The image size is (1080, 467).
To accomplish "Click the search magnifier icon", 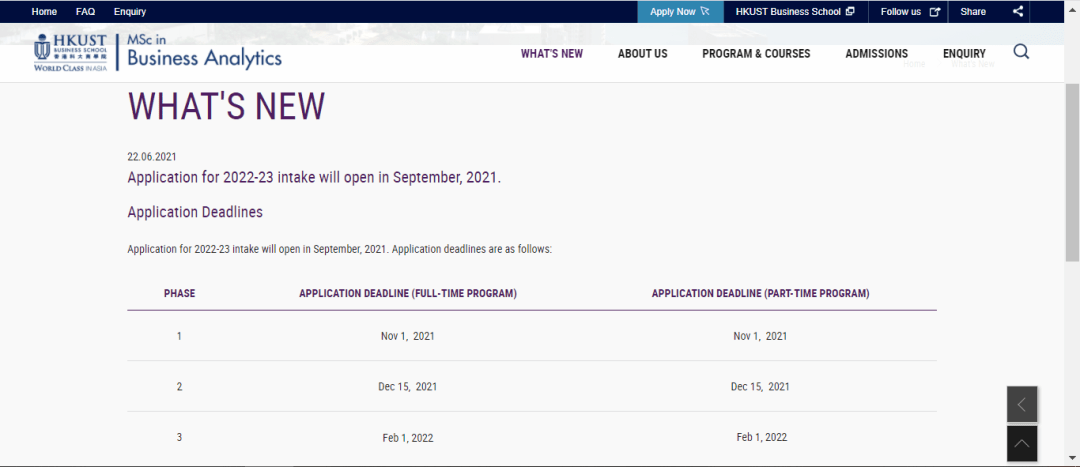I will [x=1021, y=52].
